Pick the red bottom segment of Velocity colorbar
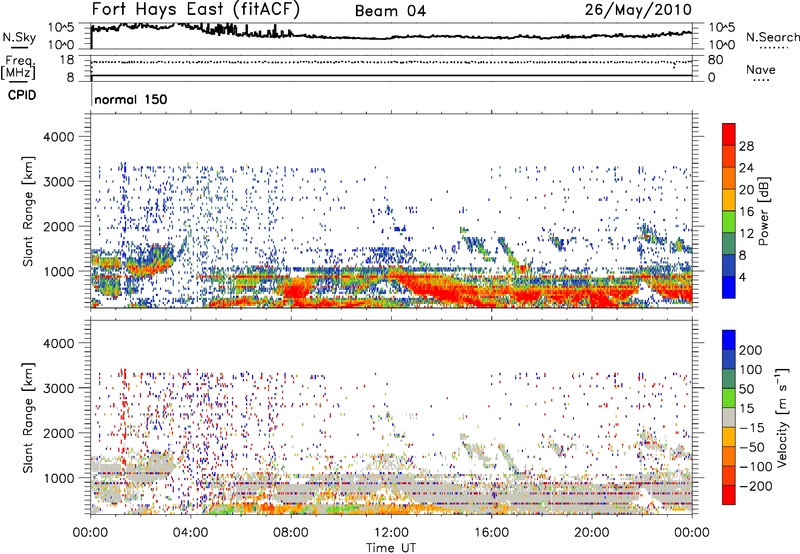This screenshot has height=554, width=800. [729, 495]
